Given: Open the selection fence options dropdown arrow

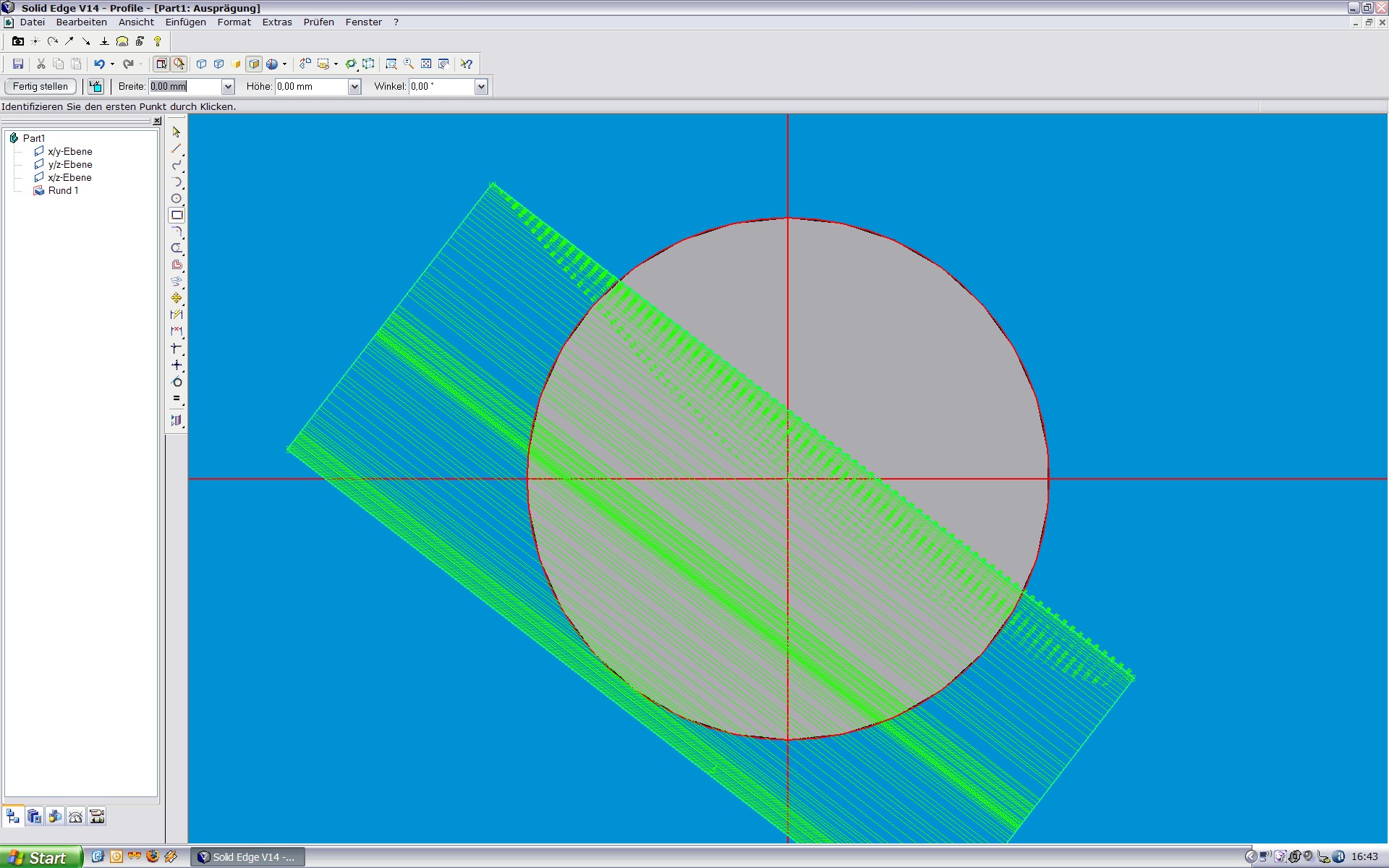Looking at the screenshot, I should tap(336, 64).
